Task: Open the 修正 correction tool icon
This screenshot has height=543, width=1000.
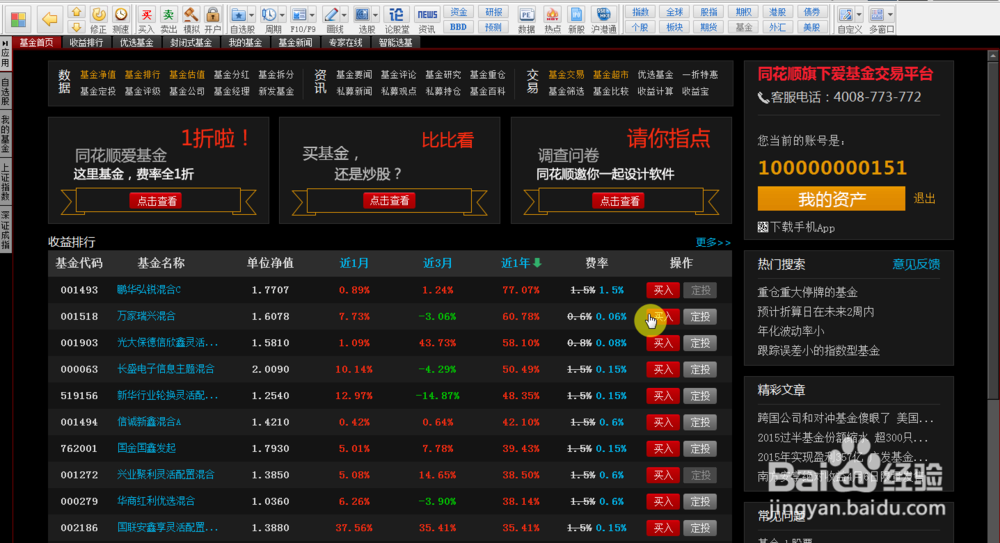Action: coord(98,19)
